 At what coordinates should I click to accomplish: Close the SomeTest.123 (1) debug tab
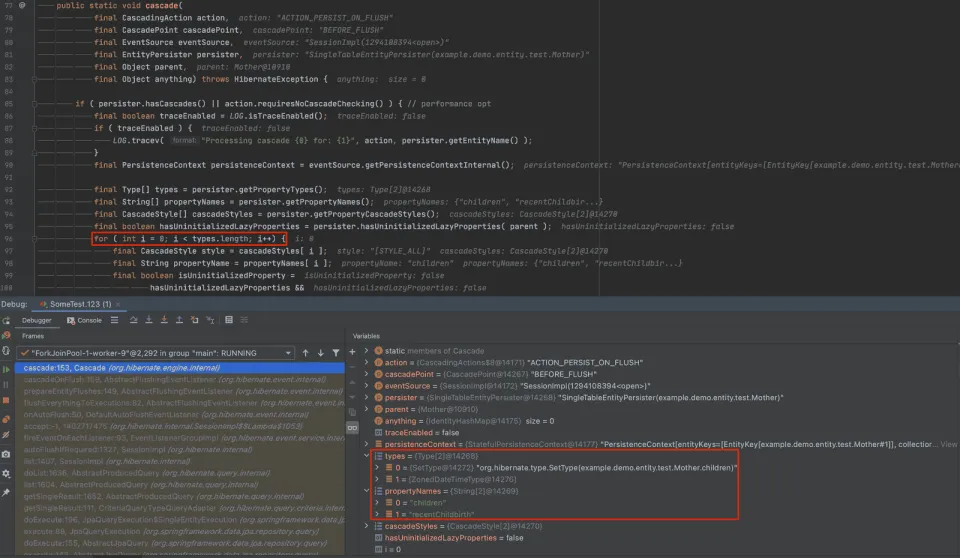[118, 304]
